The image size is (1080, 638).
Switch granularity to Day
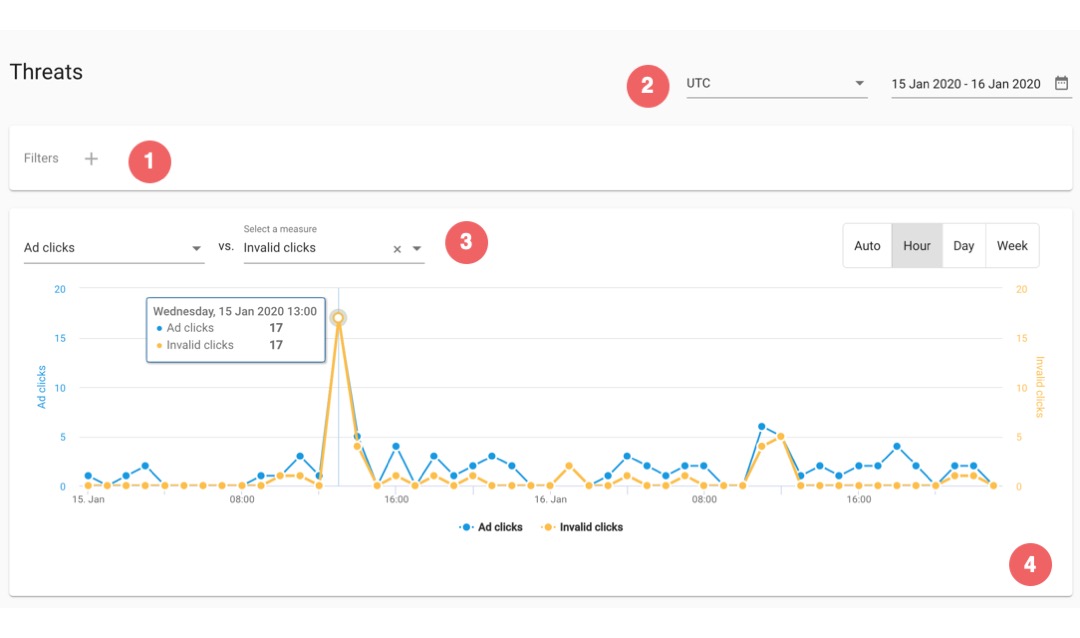point(964,246)
